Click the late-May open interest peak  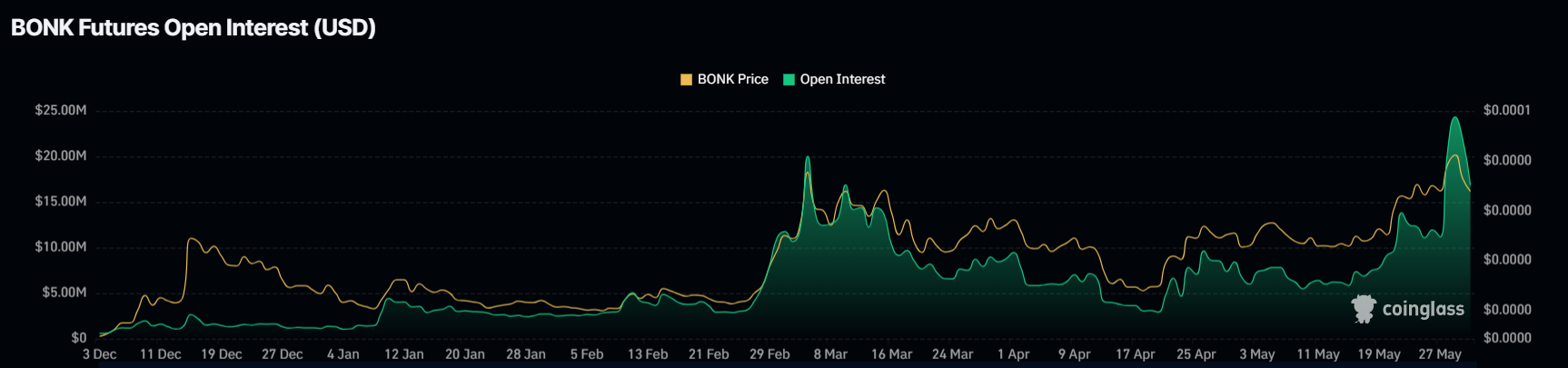point(1455,118)
